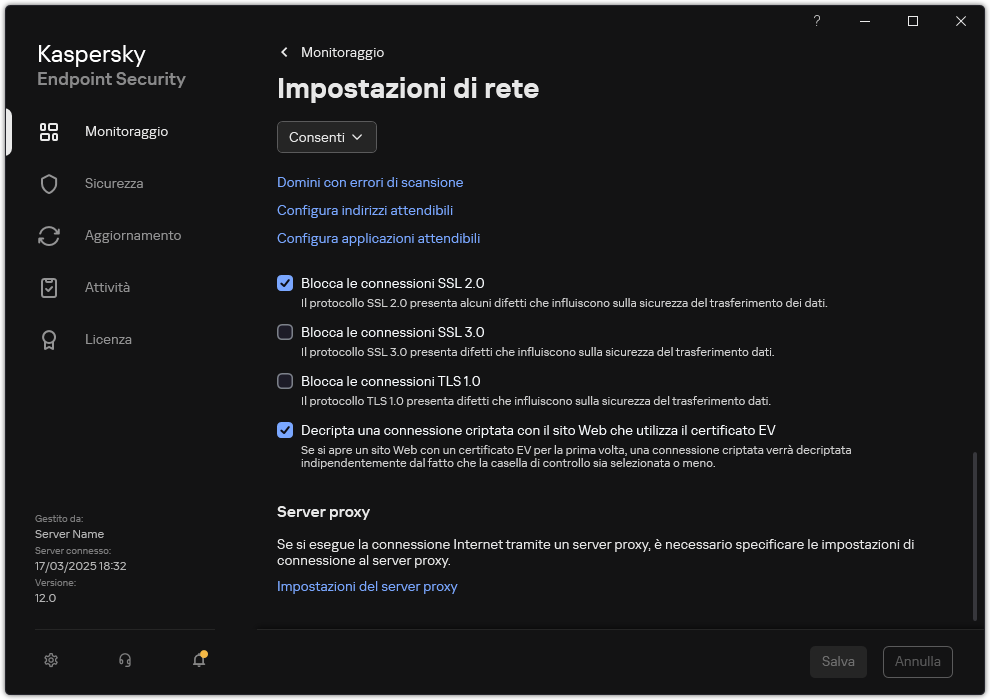Disable Blocca le connessioni SSL 2.0

pos(285,283)
